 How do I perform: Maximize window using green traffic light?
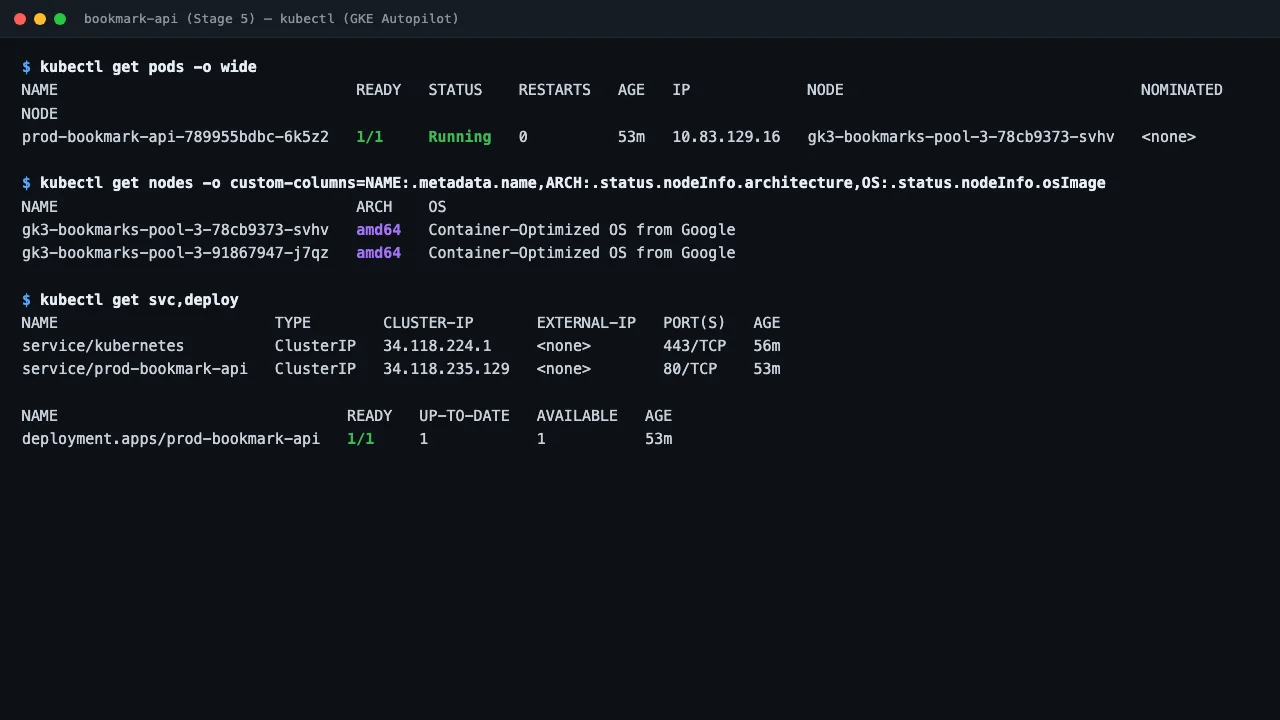(x=60, y=19)
